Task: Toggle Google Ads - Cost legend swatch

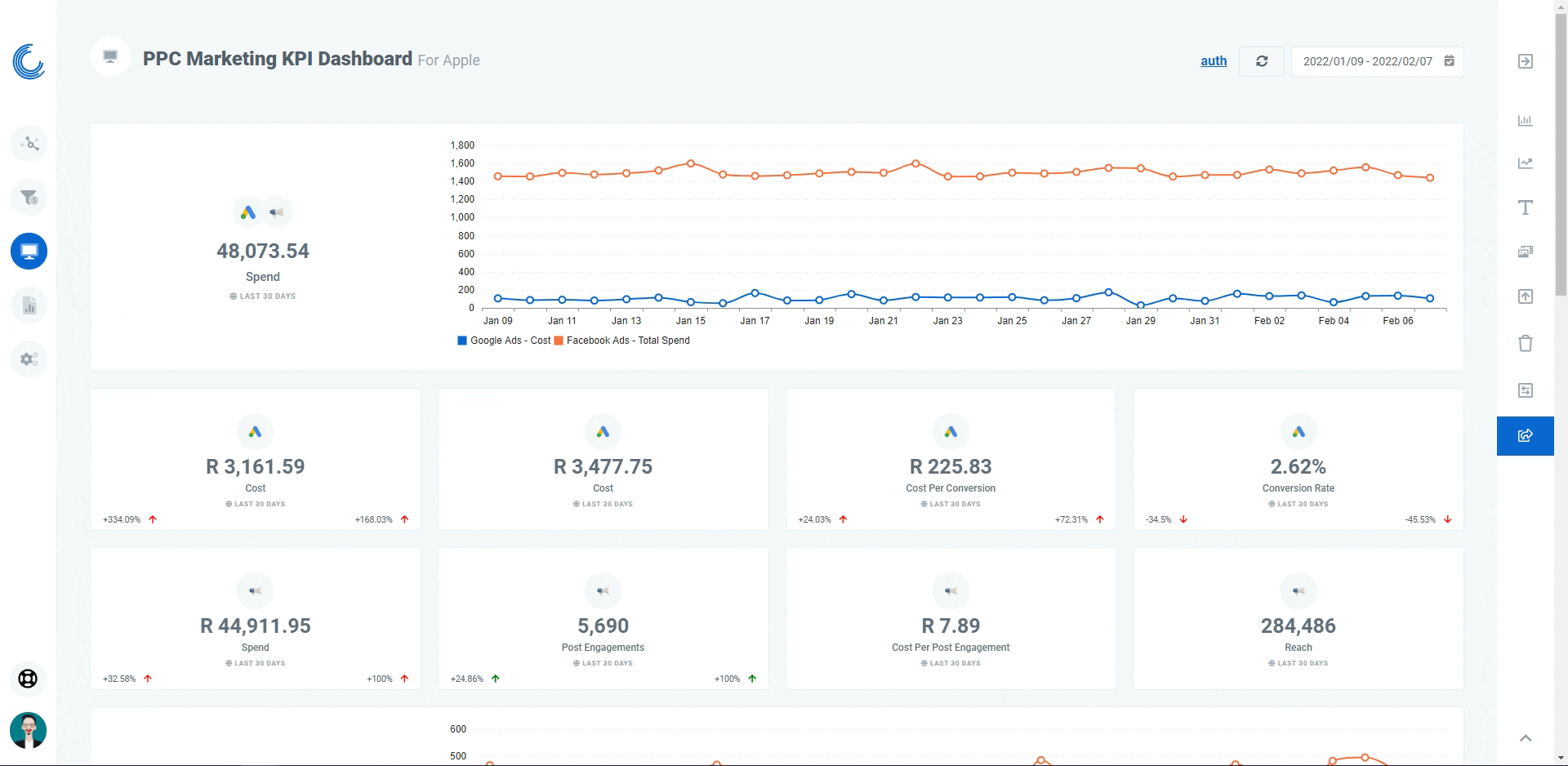Action: click(462, 341)
